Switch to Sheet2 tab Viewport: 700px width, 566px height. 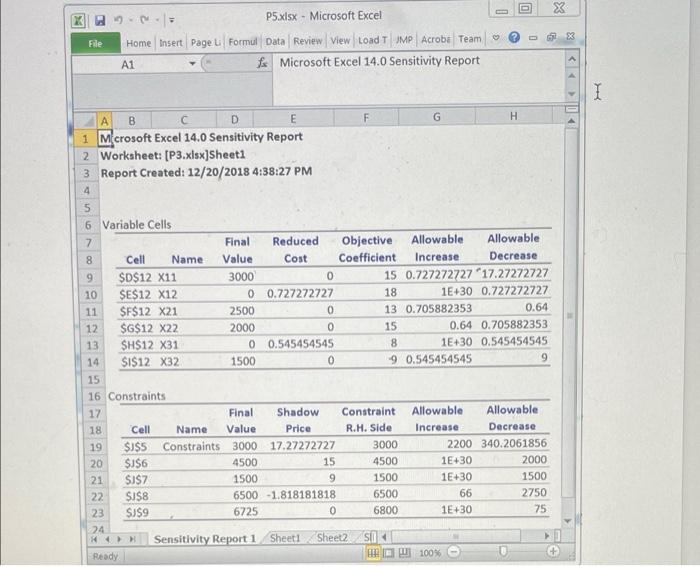point(332,538)
